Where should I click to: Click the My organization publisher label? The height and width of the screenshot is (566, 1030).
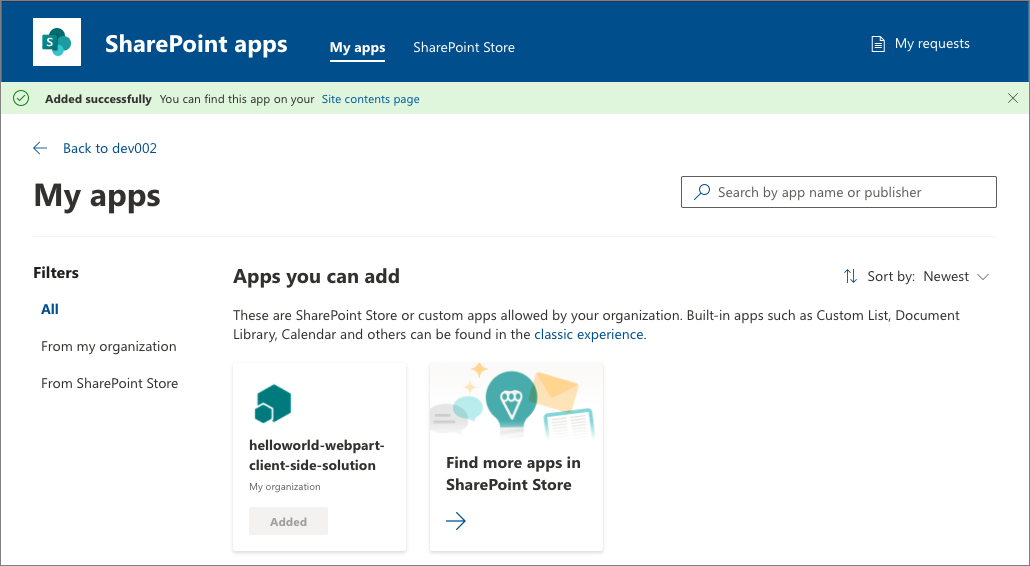(x=285, y=487)
